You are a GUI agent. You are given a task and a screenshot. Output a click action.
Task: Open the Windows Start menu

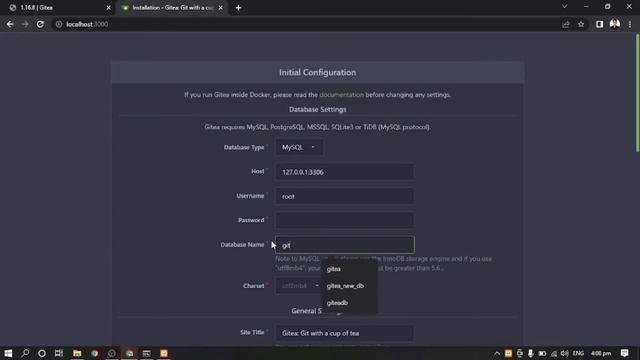8,353
